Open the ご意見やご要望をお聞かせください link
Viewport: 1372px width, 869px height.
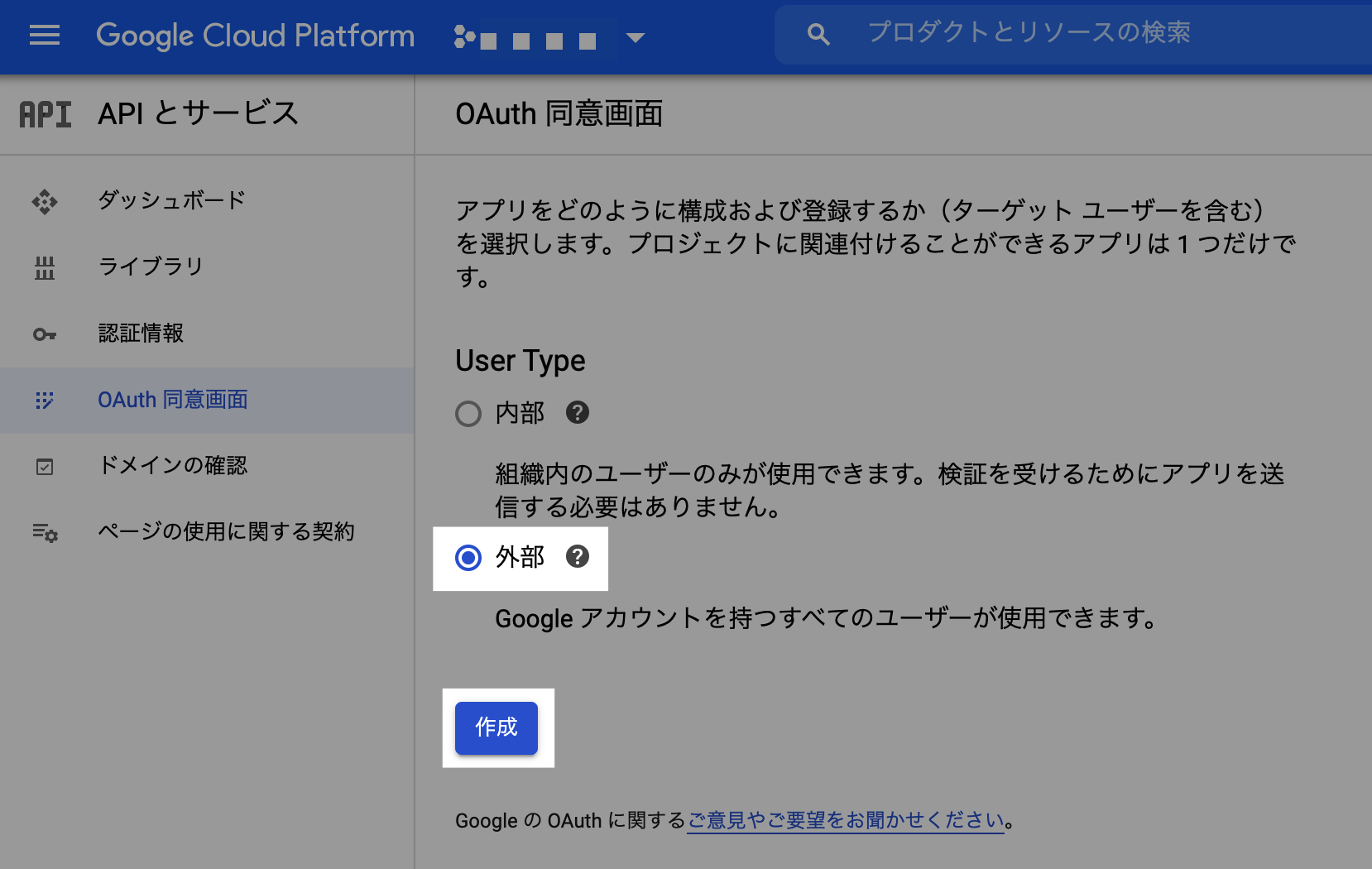pos(846,820)
